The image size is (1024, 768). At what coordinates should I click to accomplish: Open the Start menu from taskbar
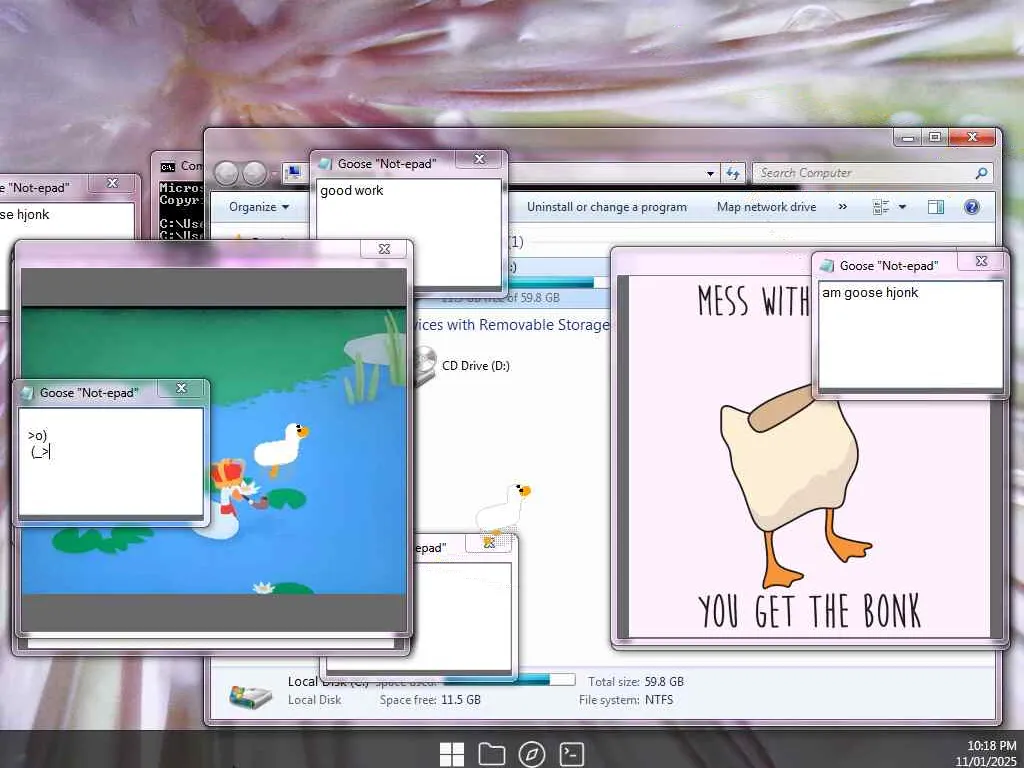point(452,754)
